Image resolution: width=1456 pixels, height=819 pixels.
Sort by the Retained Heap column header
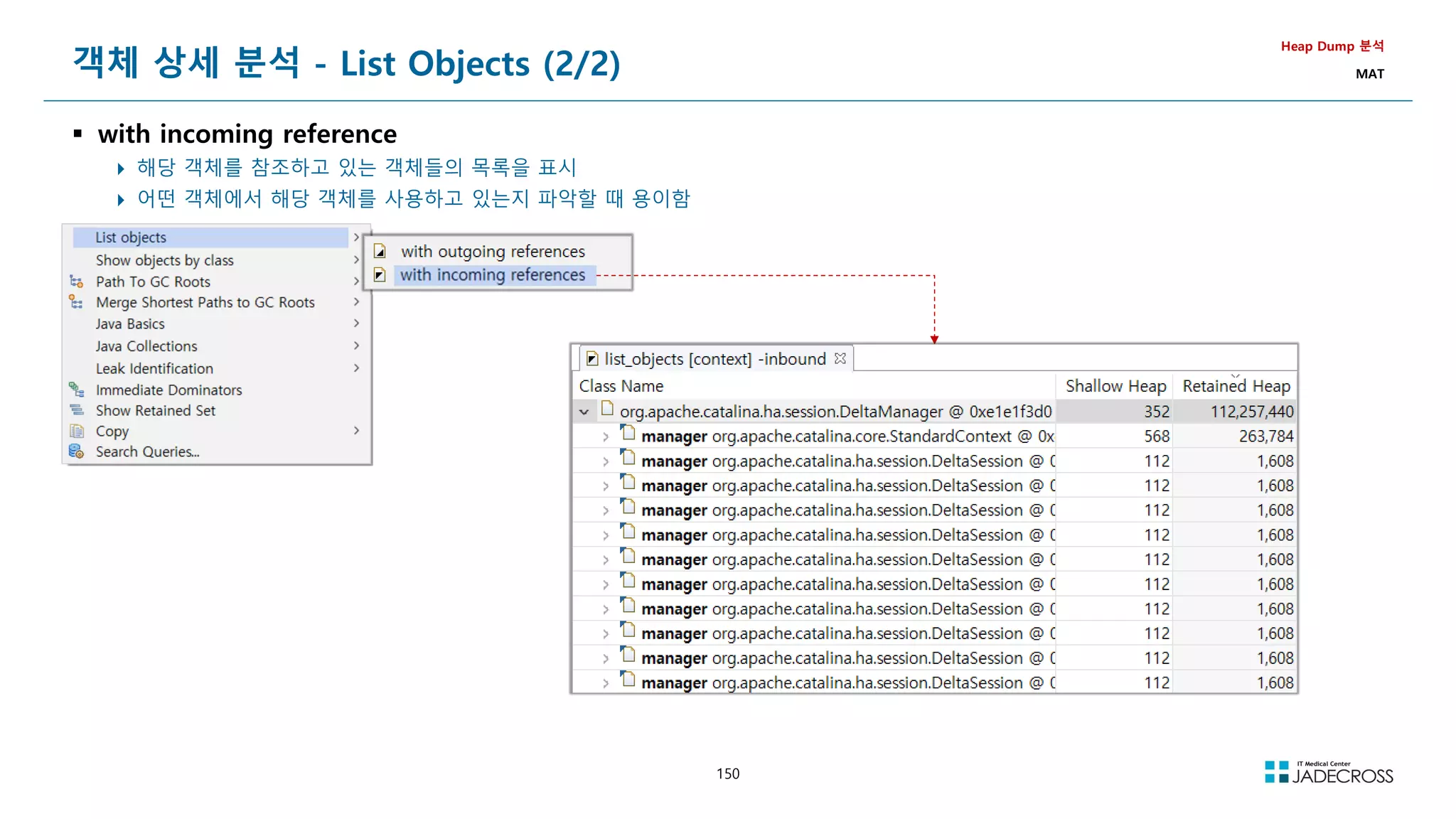[x=1236, y=386]
